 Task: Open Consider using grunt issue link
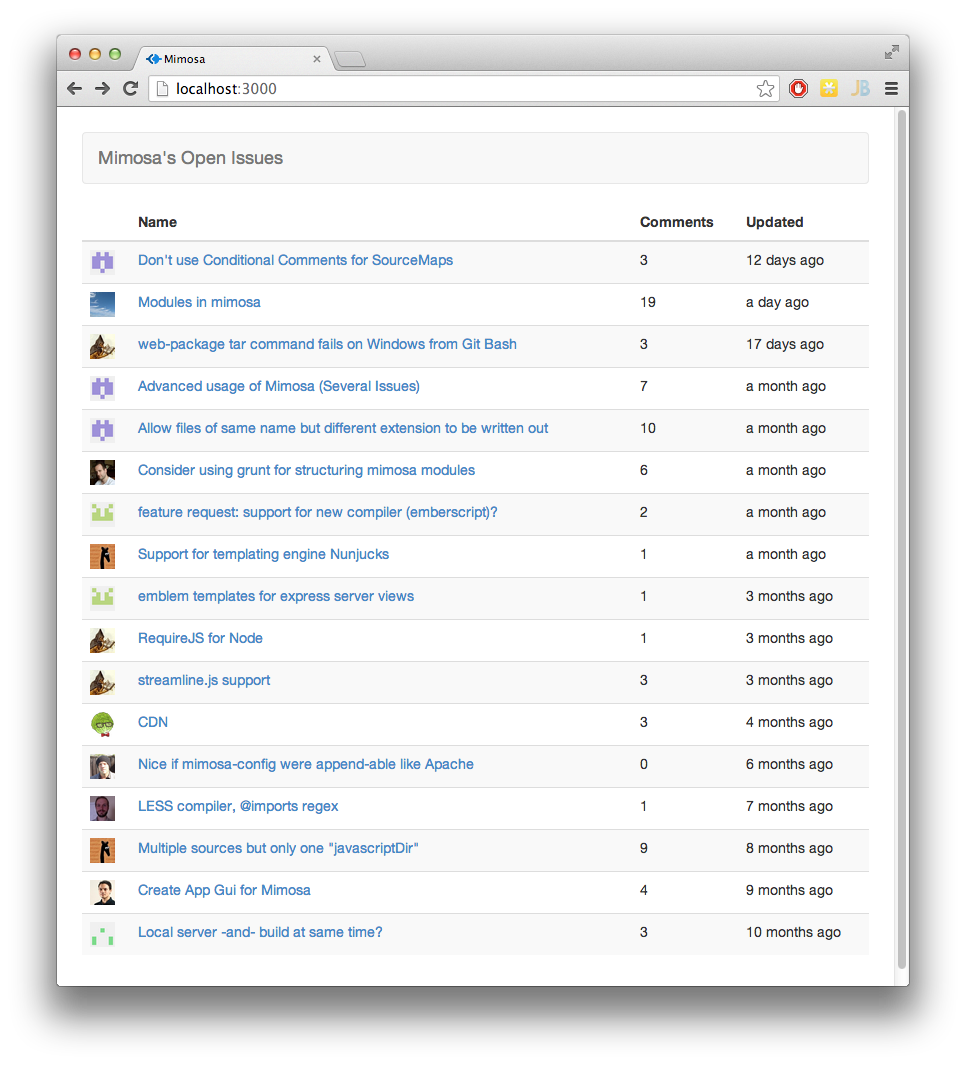click(306, 470)
